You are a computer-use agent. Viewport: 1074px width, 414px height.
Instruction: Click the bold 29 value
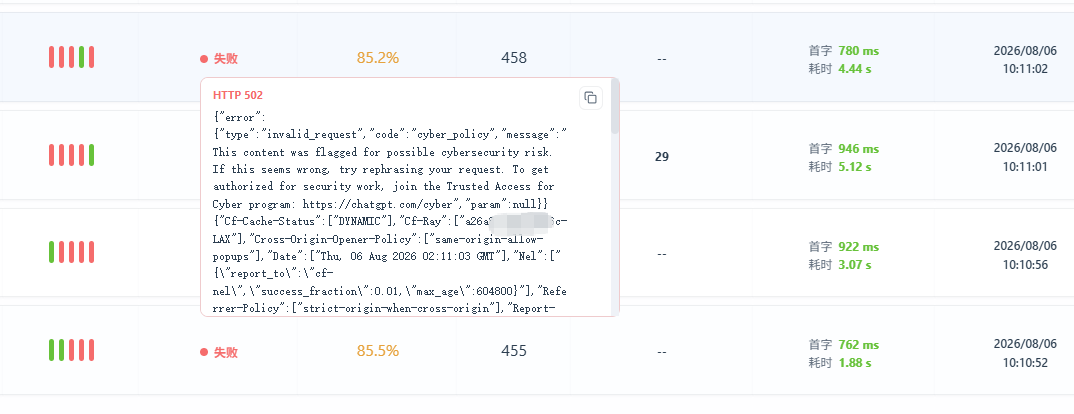662,157
